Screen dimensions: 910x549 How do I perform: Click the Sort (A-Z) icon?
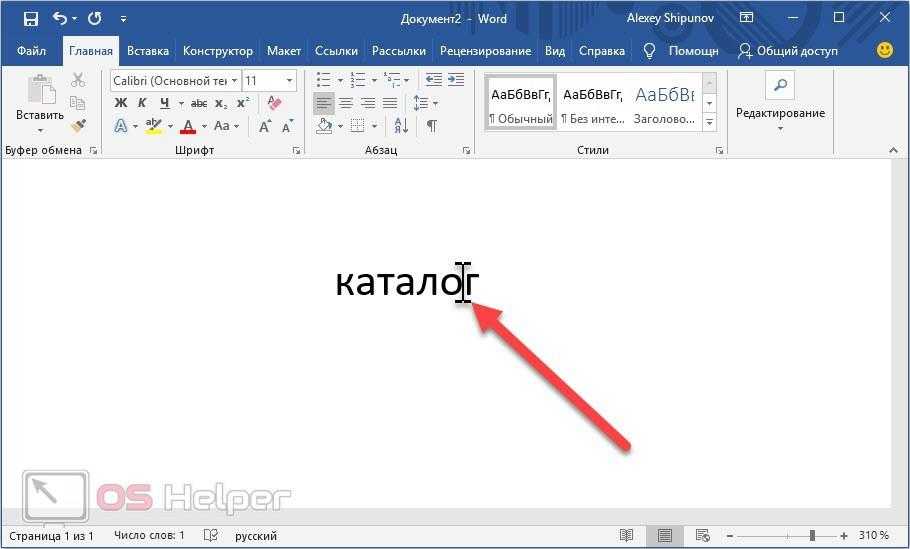pos(401,126)
